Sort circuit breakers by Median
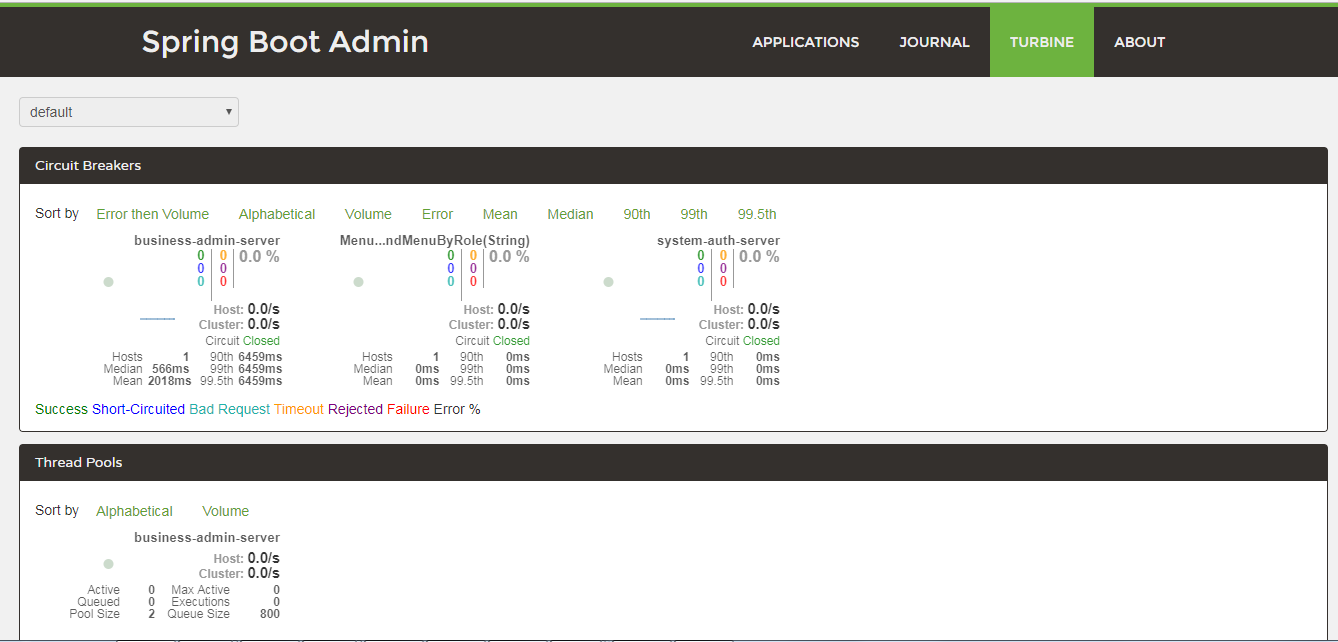The image size is (1338, 642). tap(570, 214)
